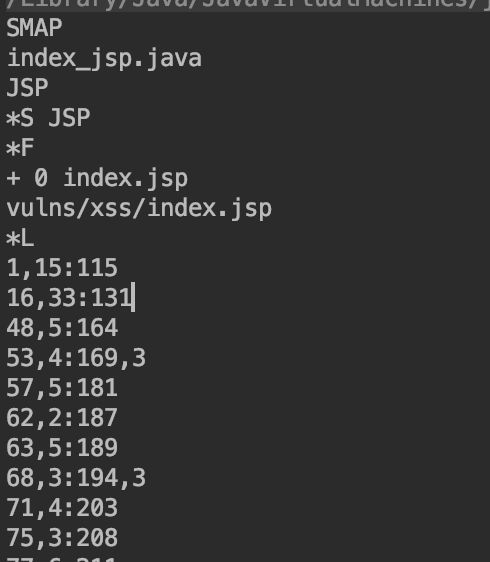Screen dimensions: 490x562
Task: Click the 53,4:169,3 mapping line
Action: tap(76, 358)
